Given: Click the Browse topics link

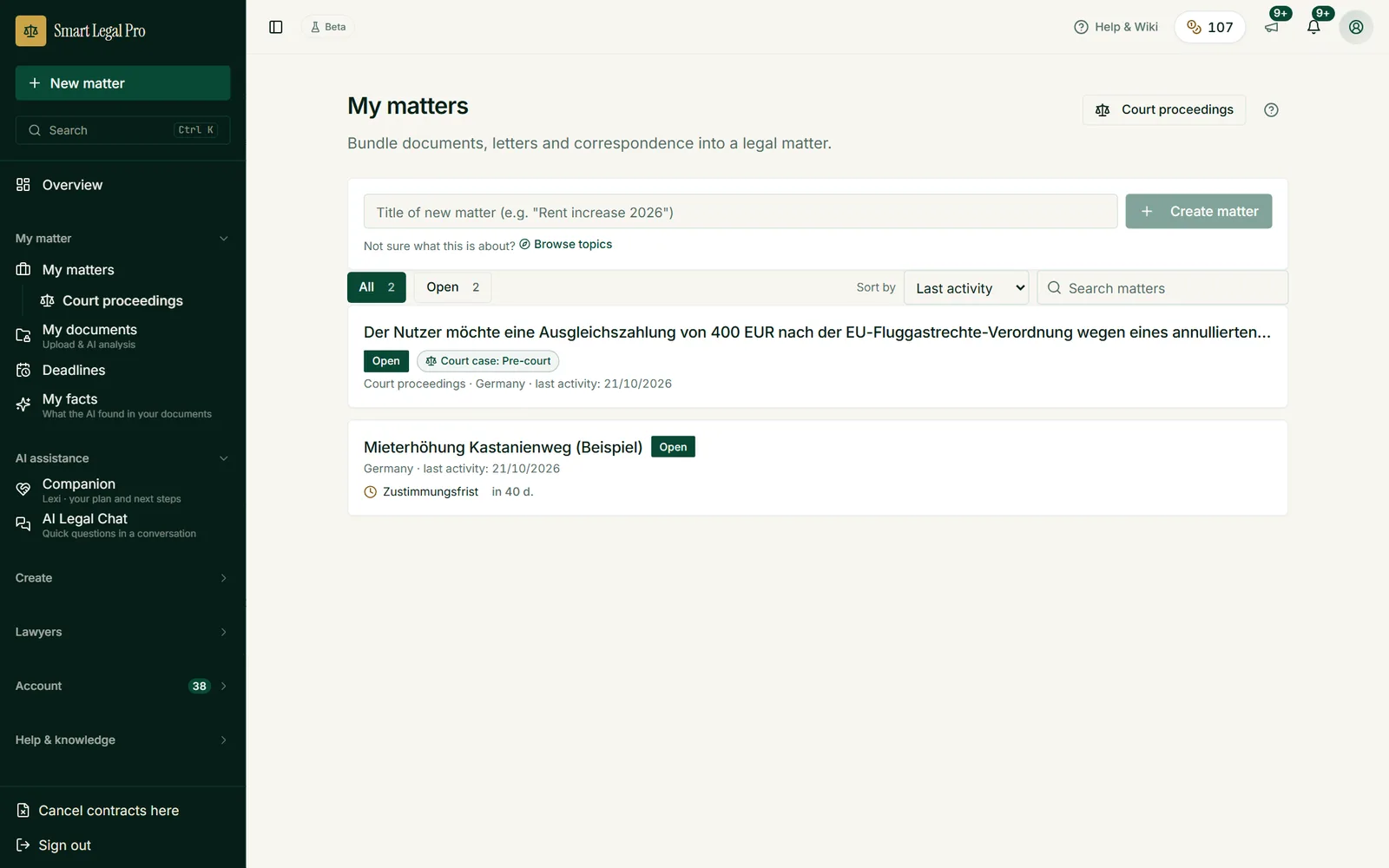Looking at the screenshot, I should pos(566,245).
